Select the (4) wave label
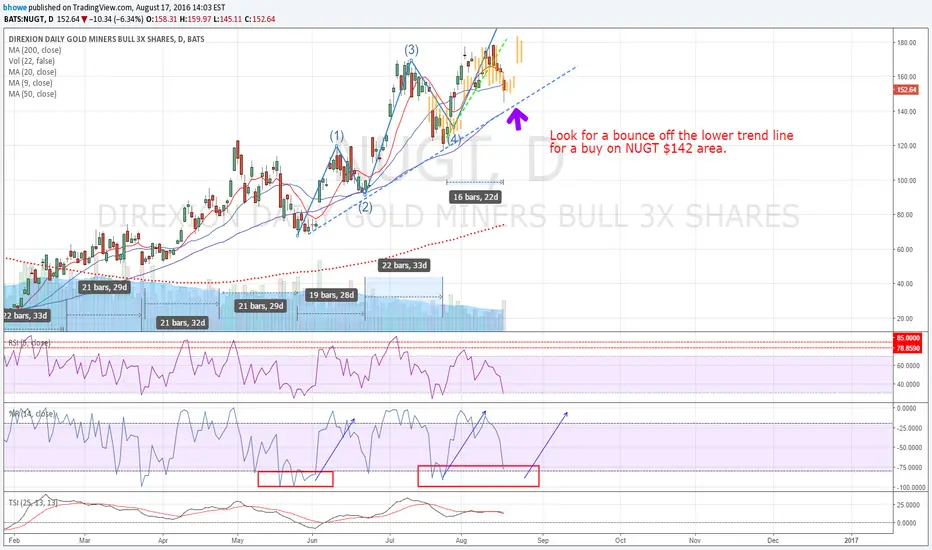Image resolution: width=932 pixels, height=550 pixels. [454, 140]
